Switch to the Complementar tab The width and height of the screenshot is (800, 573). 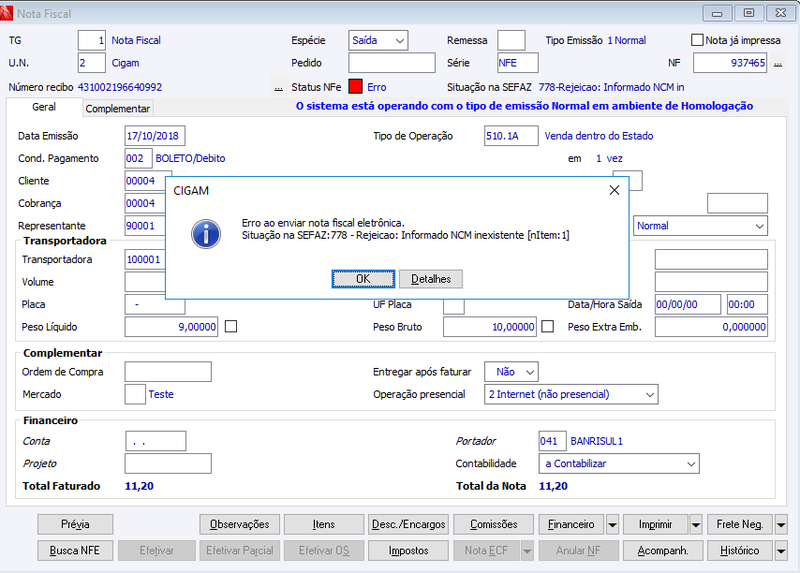(x=117, y=109)
